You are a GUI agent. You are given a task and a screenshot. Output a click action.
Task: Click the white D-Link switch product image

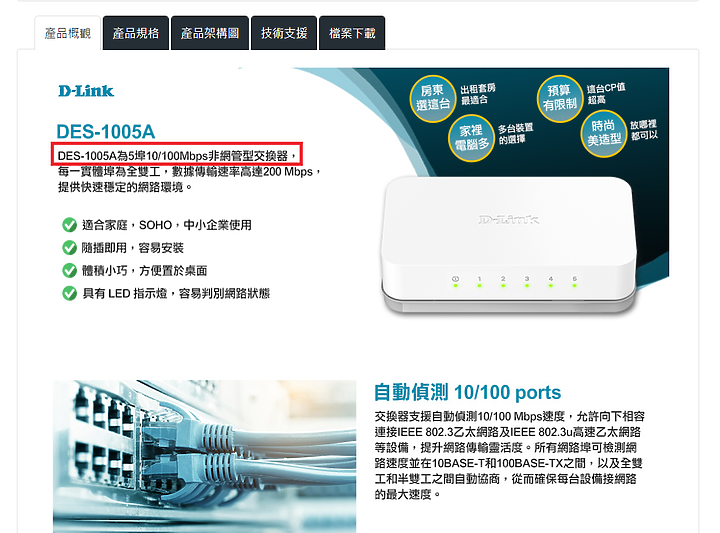pyautogui.click(x=509, y=245)
